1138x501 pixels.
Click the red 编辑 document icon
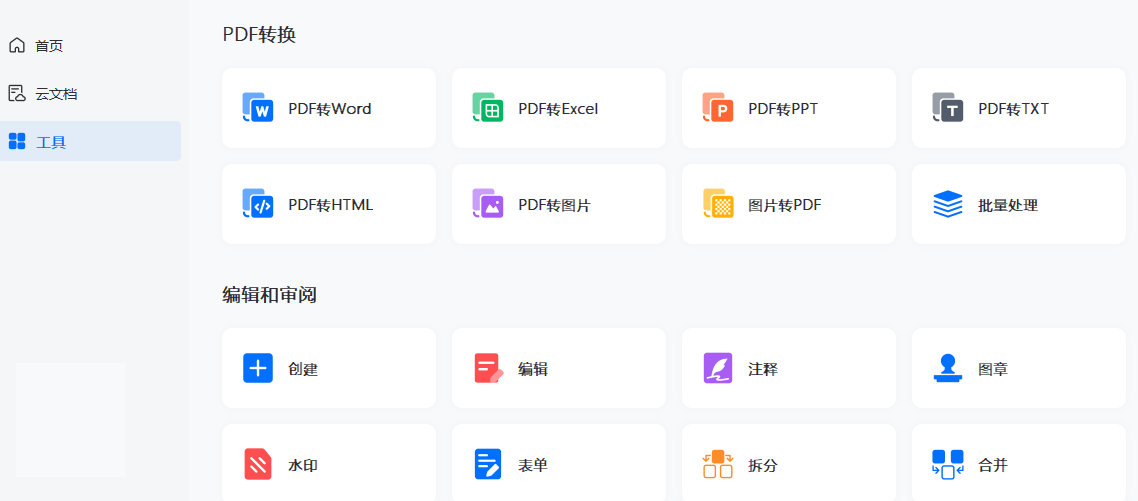[488, 368]
